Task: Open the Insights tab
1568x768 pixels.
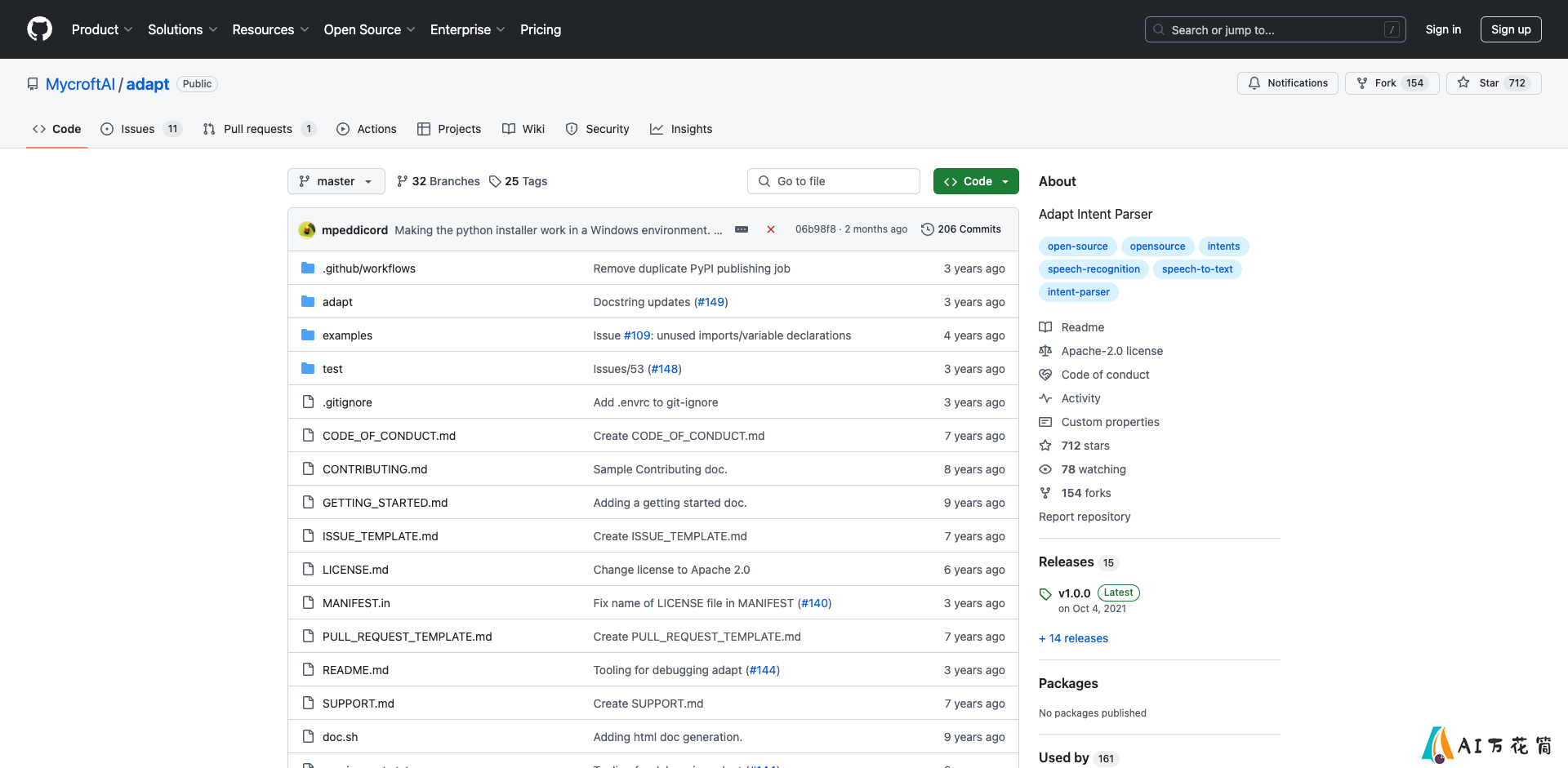Action: [681, 129]
